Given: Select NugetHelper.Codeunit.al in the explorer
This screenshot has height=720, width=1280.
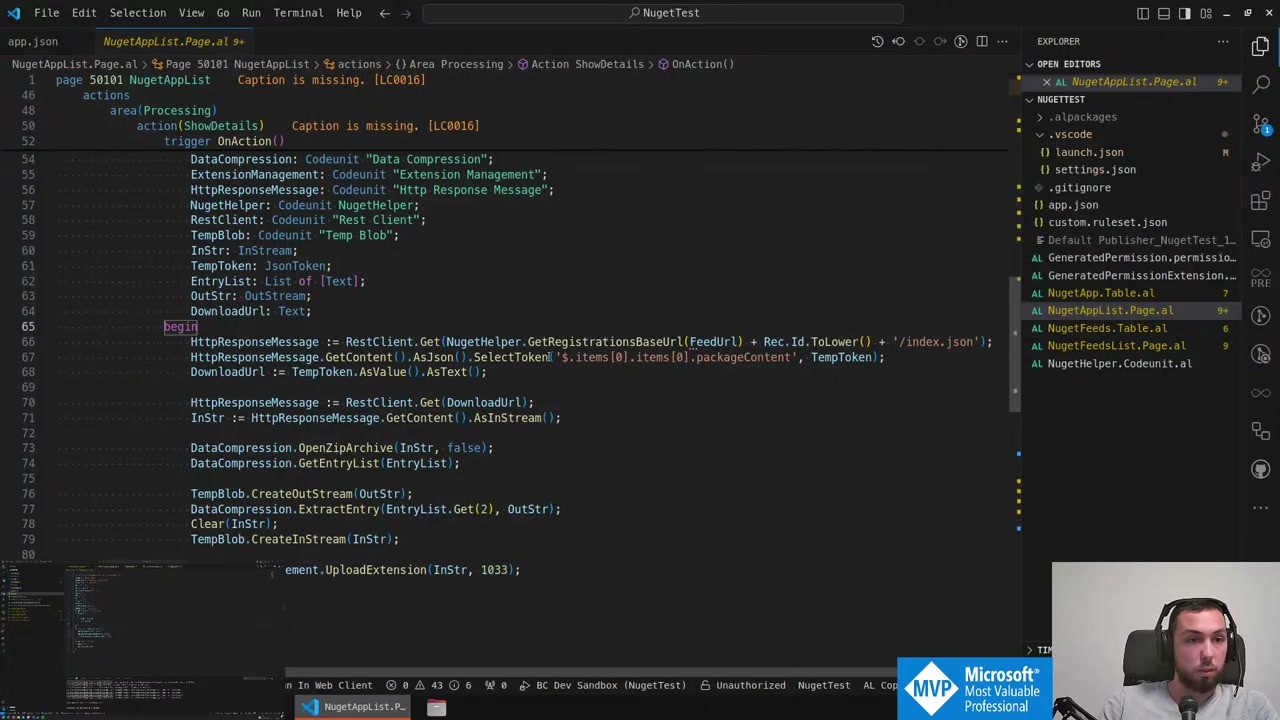Looking at the screenshot, I should (x=1119, y=363).
